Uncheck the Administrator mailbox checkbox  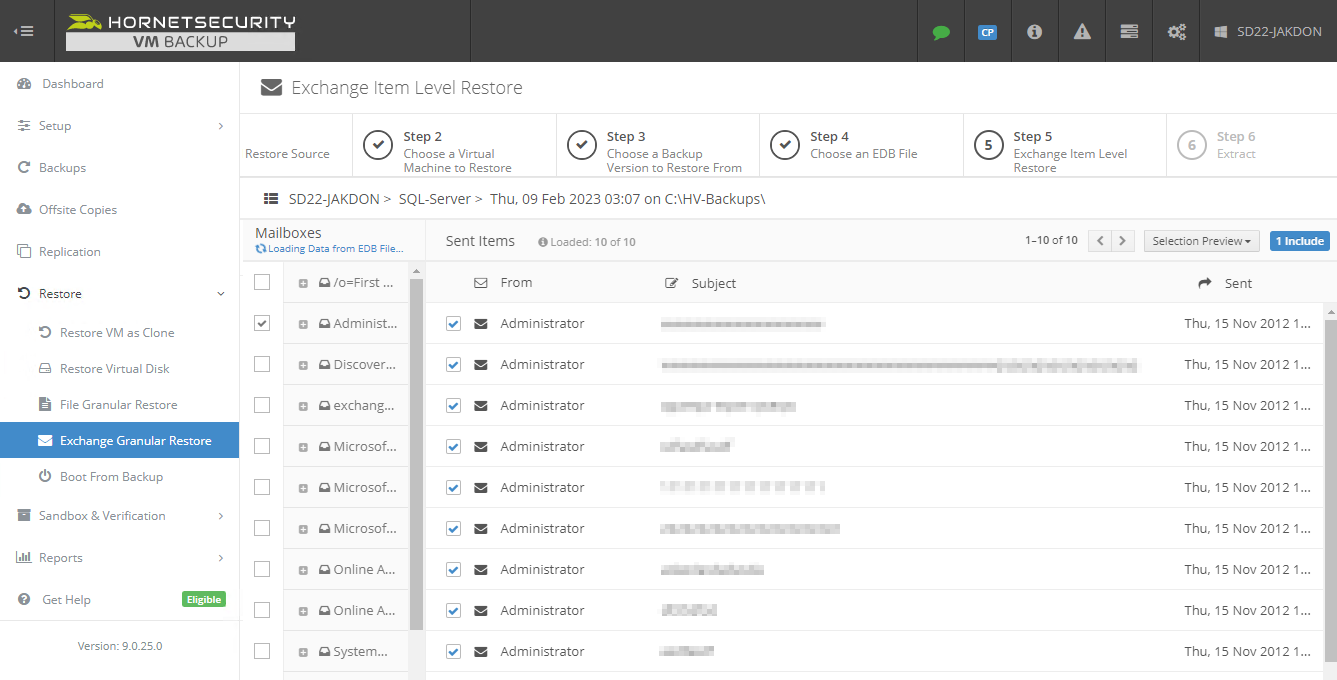pyautogui.click(x=262, y=323)
